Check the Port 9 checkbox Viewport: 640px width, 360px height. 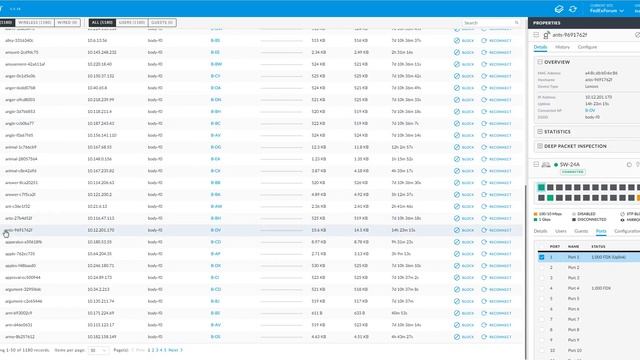point(542,340)
